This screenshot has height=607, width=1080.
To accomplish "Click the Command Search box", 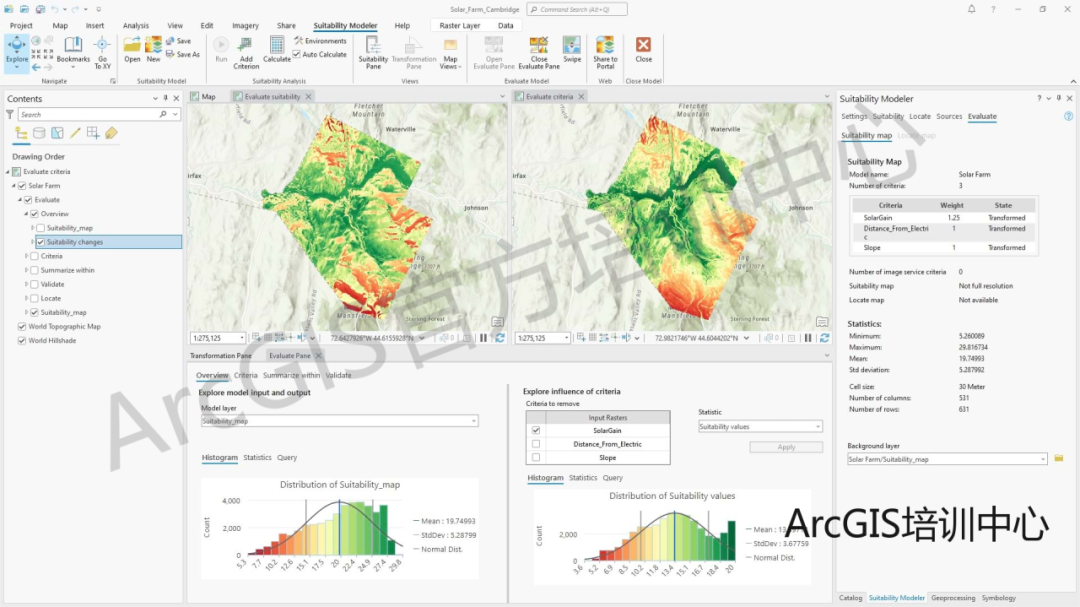I will pyautogui.click(x=577, y=10).
